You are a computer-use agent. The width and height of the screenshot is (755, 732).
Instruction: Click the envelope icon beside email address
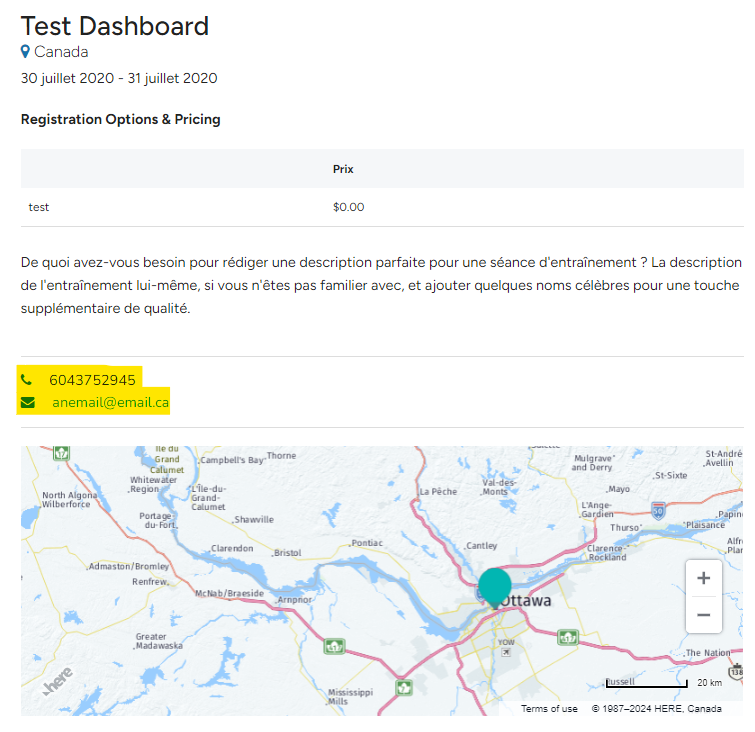pos(28,403)
